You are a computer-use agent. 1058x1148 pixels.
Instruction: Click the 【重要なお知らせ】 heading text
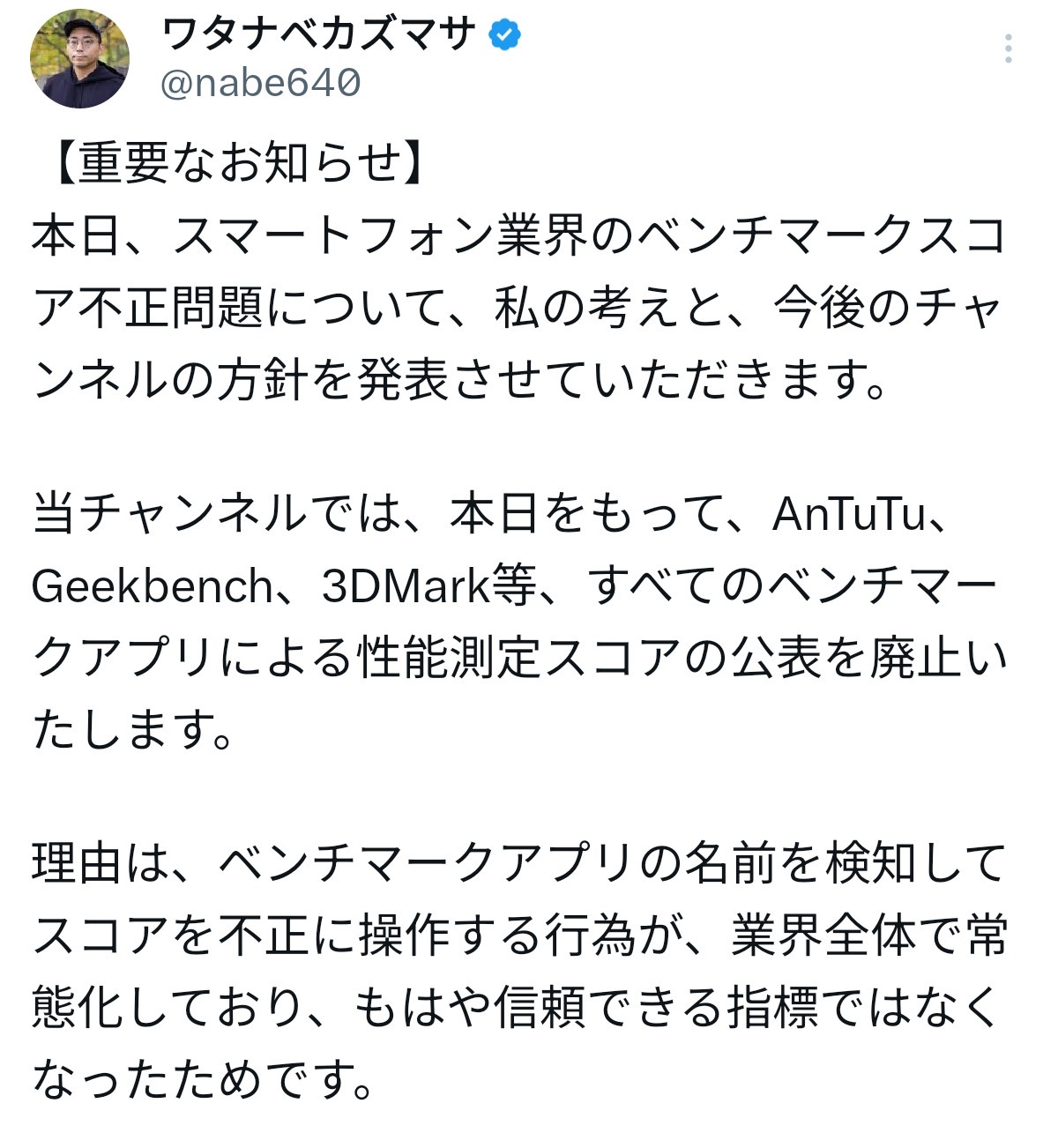[238, 164]
